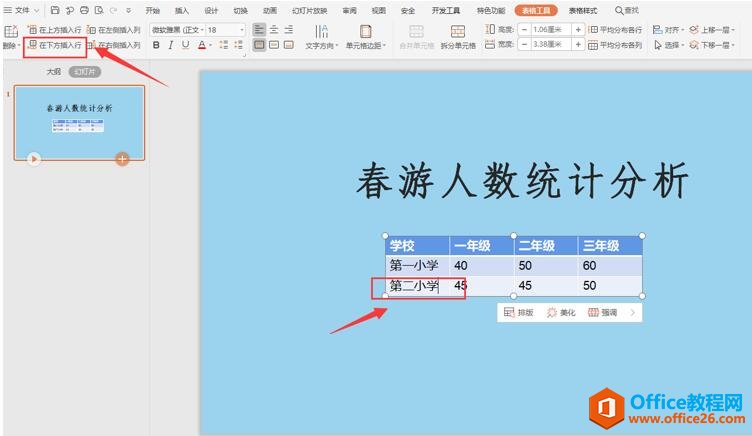Click 上移一层 bring forward
752x436 pixels.
point(712,30)
